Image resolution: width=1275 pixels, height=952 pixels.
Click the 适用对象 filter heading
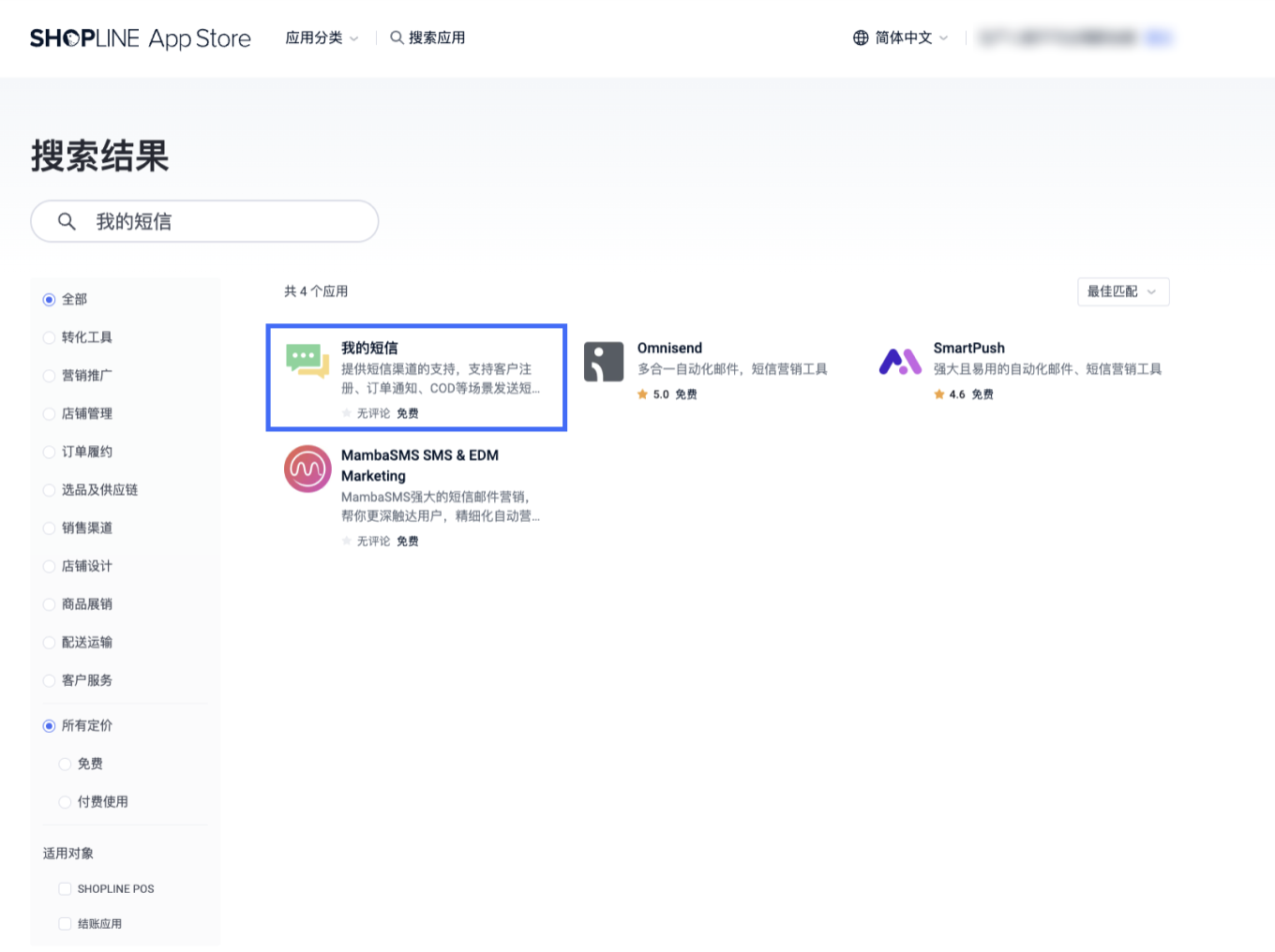[x=68, y=854]
